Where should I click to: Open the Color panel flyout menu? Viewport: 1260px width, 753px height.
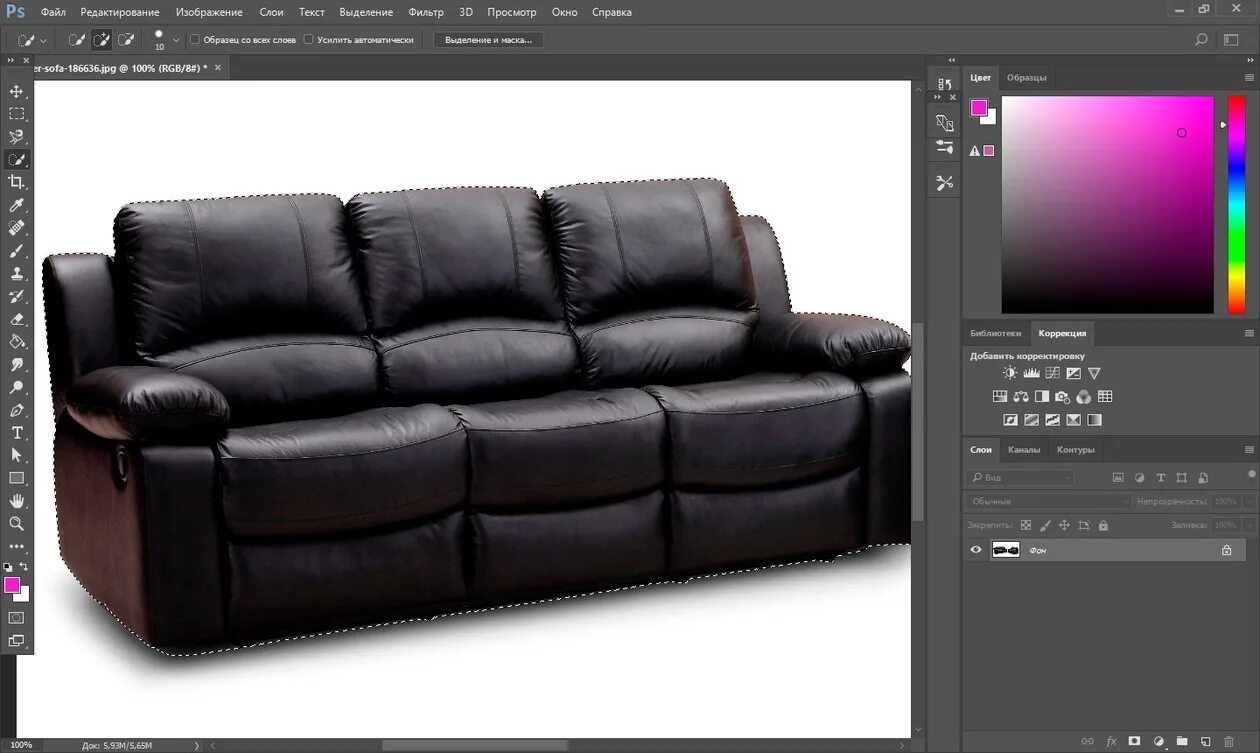pos(1249,77)
